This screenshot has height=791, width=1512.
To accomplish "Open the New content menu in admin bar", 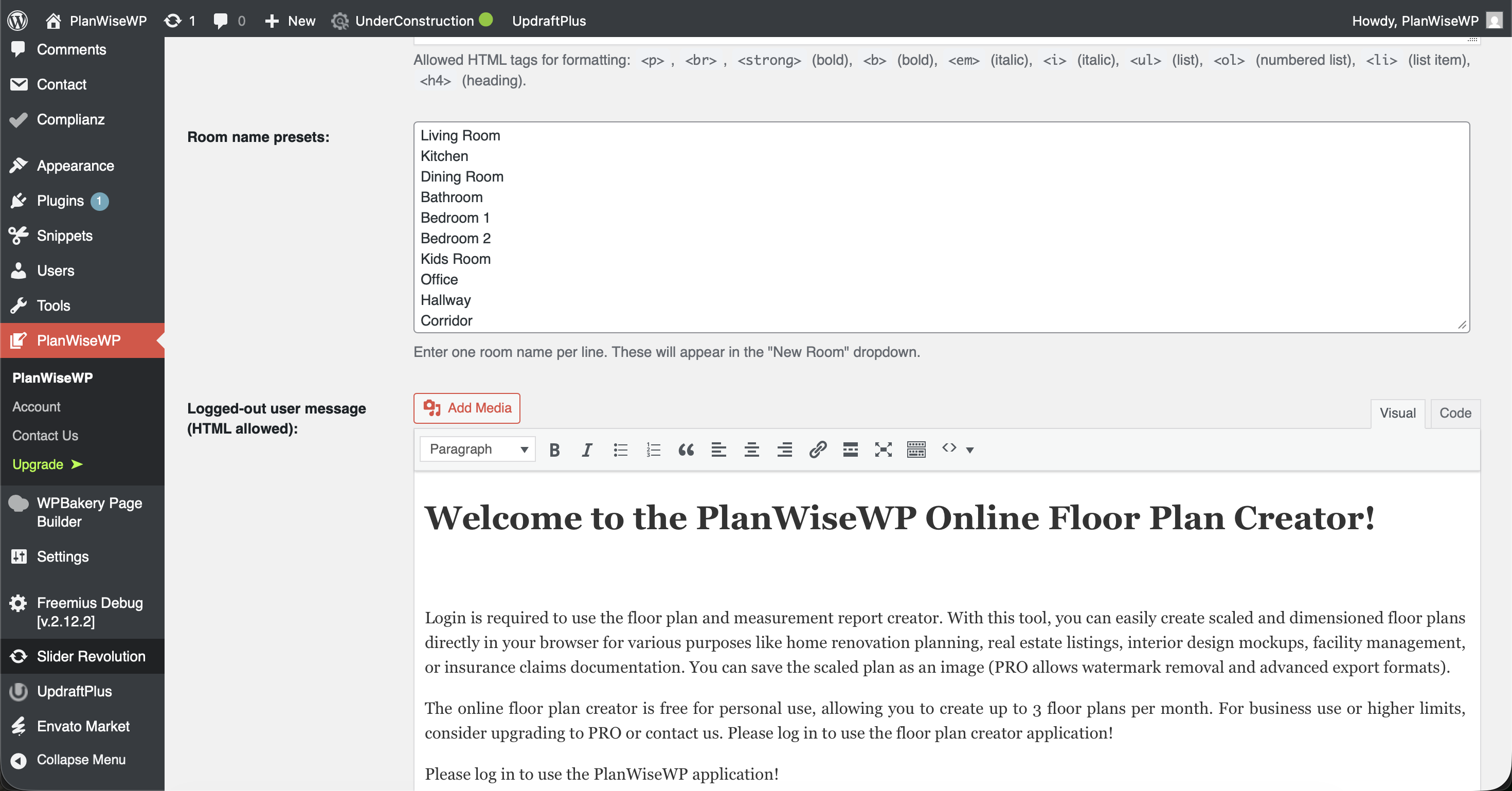I will tap(291, 21).
